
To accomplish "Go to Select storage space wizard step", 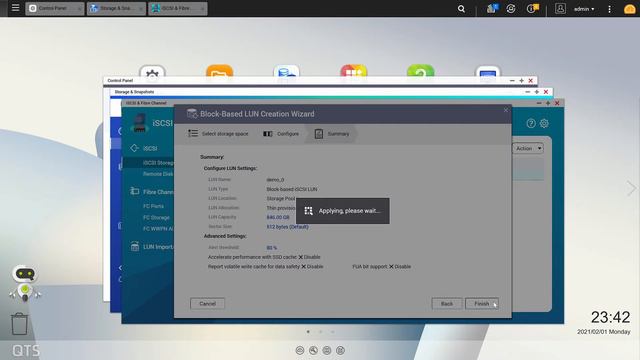I will point(218,133).
